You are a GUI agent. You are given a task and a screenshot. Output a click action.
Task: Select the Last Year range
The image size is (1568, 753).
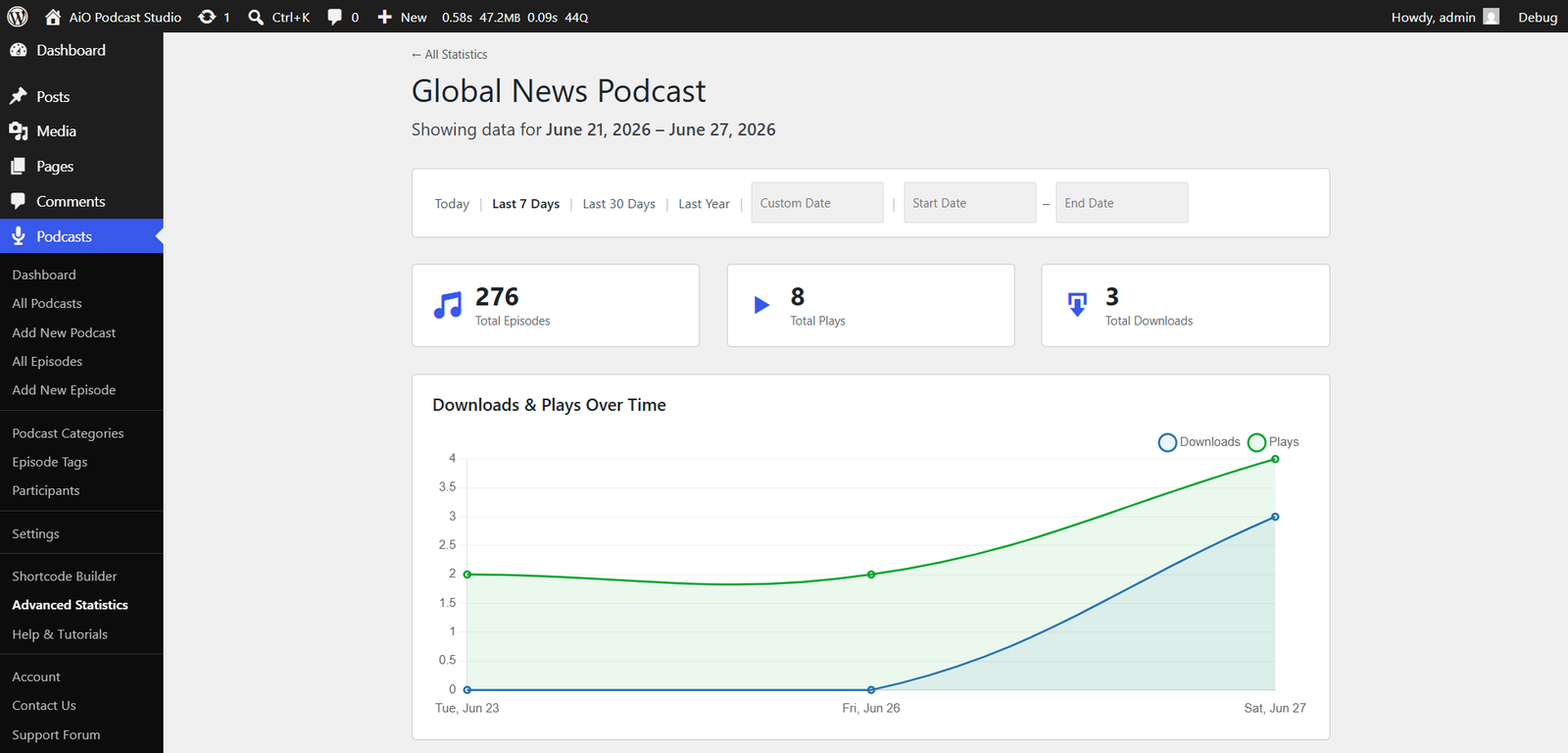[704, 204]
